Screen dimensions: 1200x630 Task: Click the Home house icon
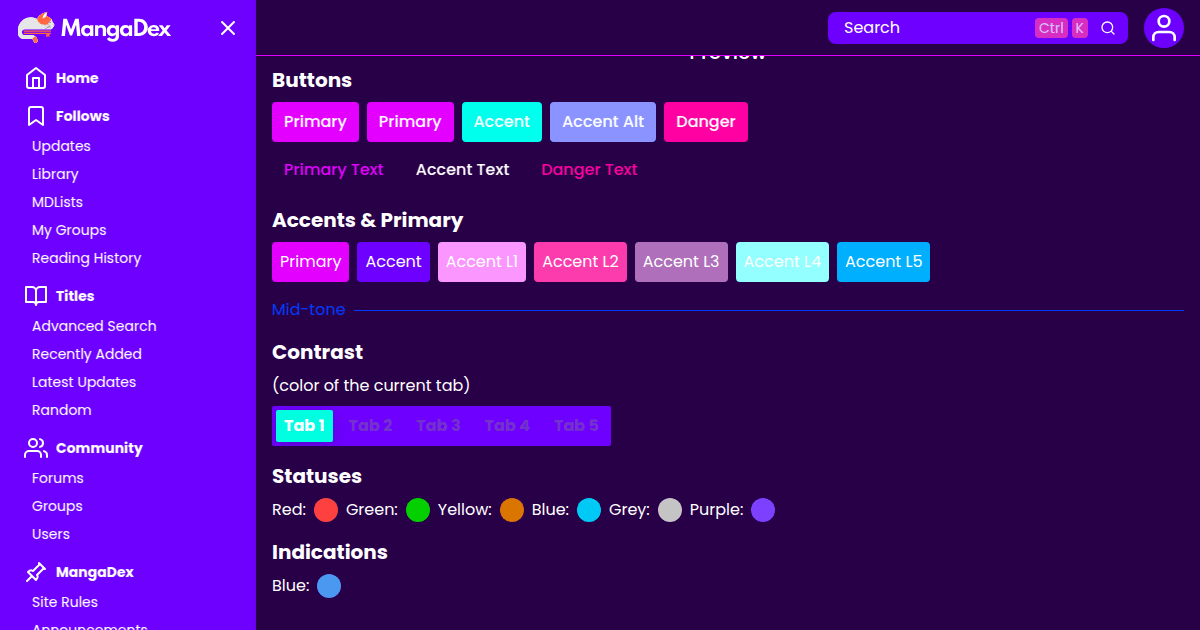[x=36, y=78]
